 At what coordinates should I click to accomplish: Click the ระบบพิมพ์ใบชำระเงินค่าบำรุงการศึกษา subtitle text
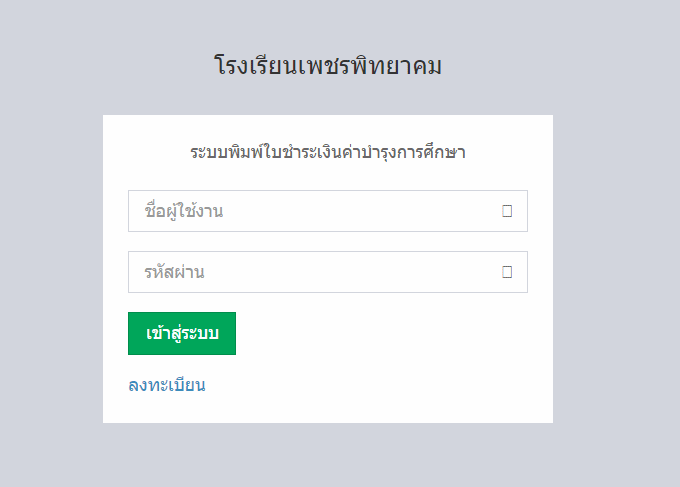click(x=328, y=153)
